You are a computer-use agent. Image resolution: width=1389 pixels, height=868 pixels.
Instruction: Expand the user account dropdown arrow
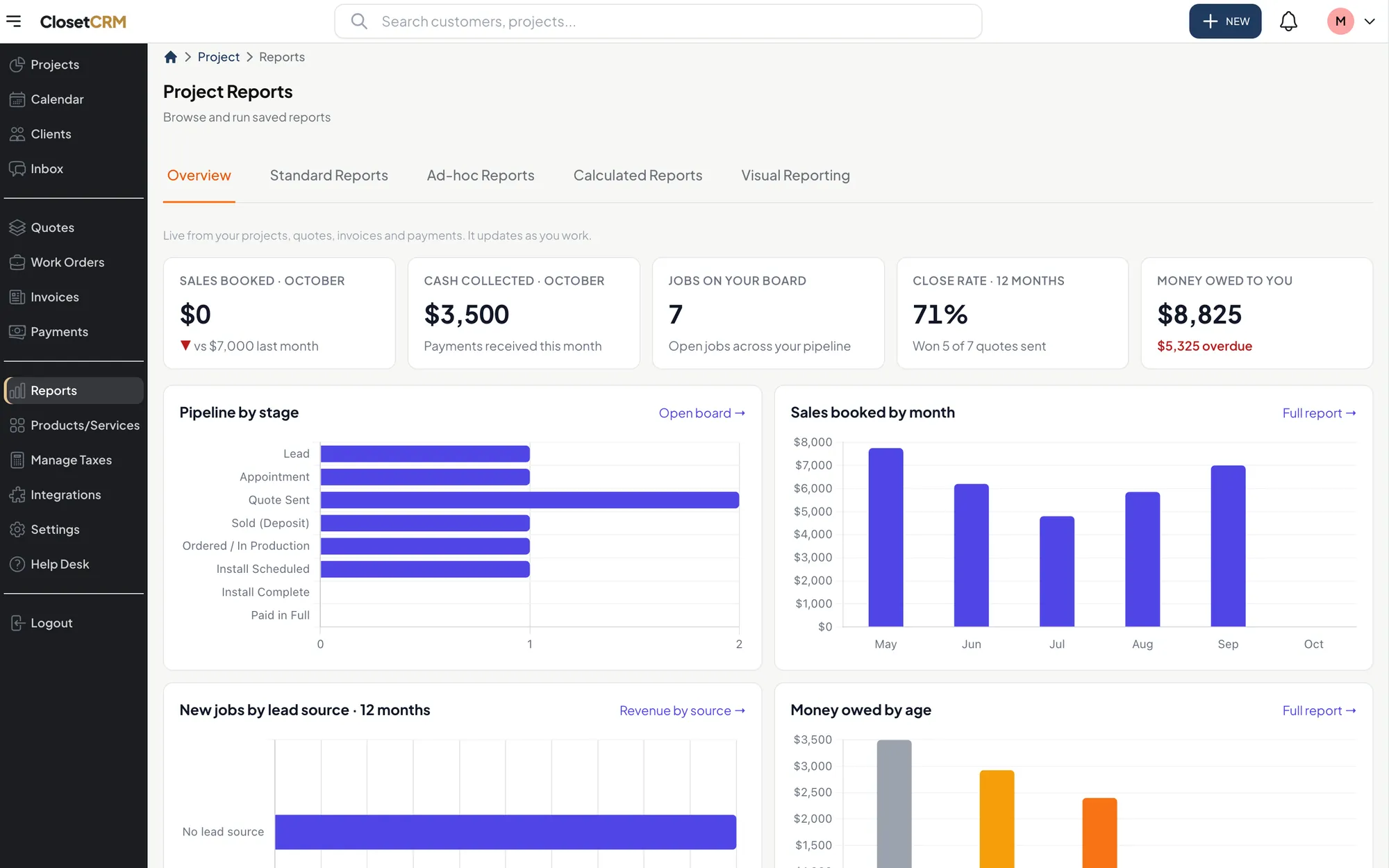coord(1370,22)
